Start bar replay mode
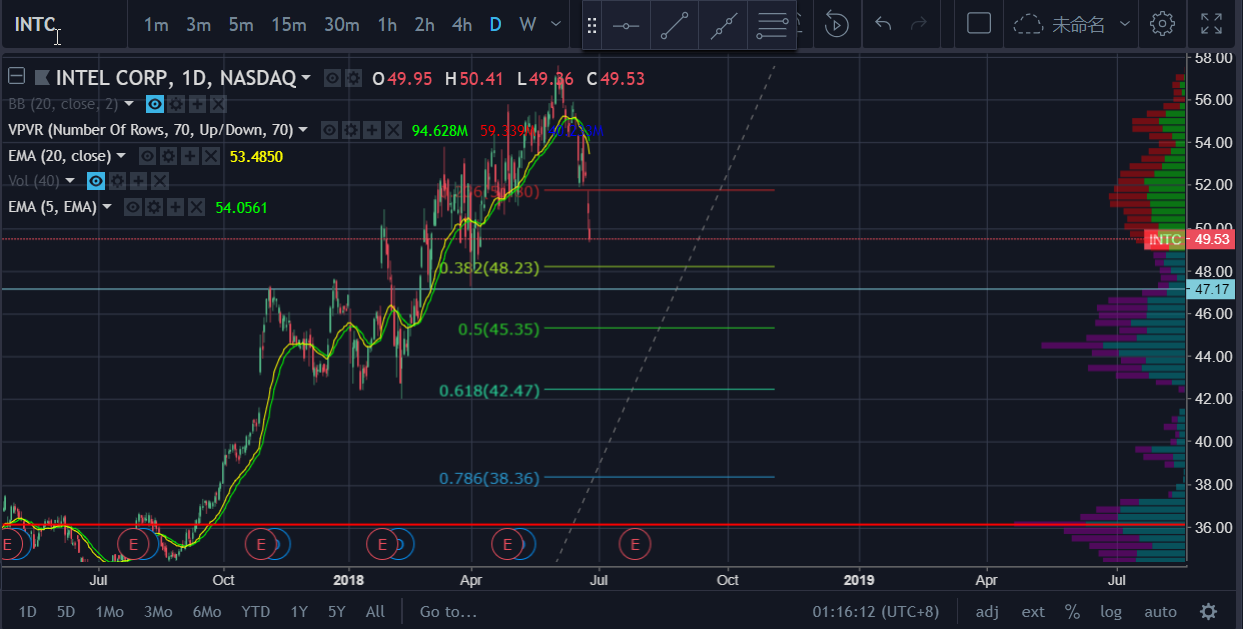 [837, 24]
